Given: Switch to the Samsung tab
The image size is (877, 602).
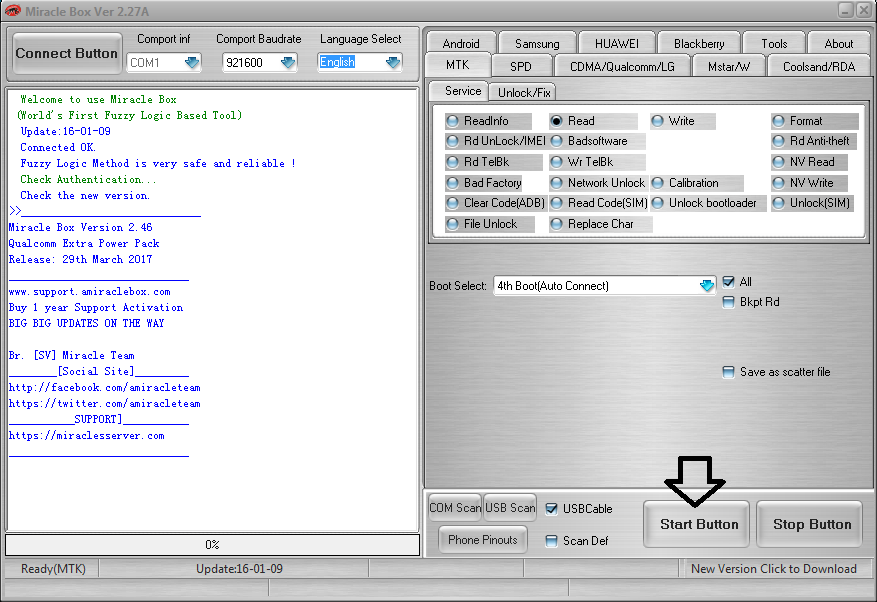Looking at the screenshot, I should (x=537, y=43).
